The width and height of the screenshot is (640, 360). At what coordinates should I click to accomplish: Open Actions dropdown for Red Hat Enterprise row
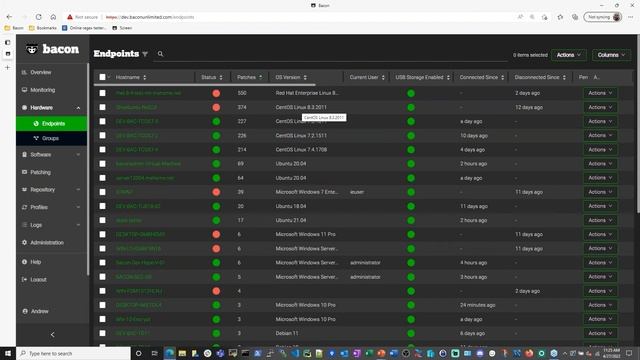click(x=600, y=93)
